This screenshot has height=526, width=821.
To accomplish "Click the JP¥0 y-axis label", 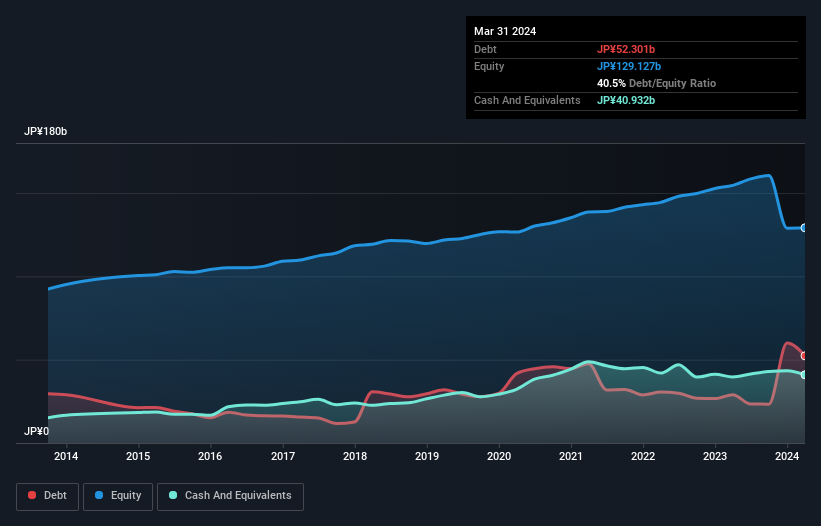I will (37, 431).
